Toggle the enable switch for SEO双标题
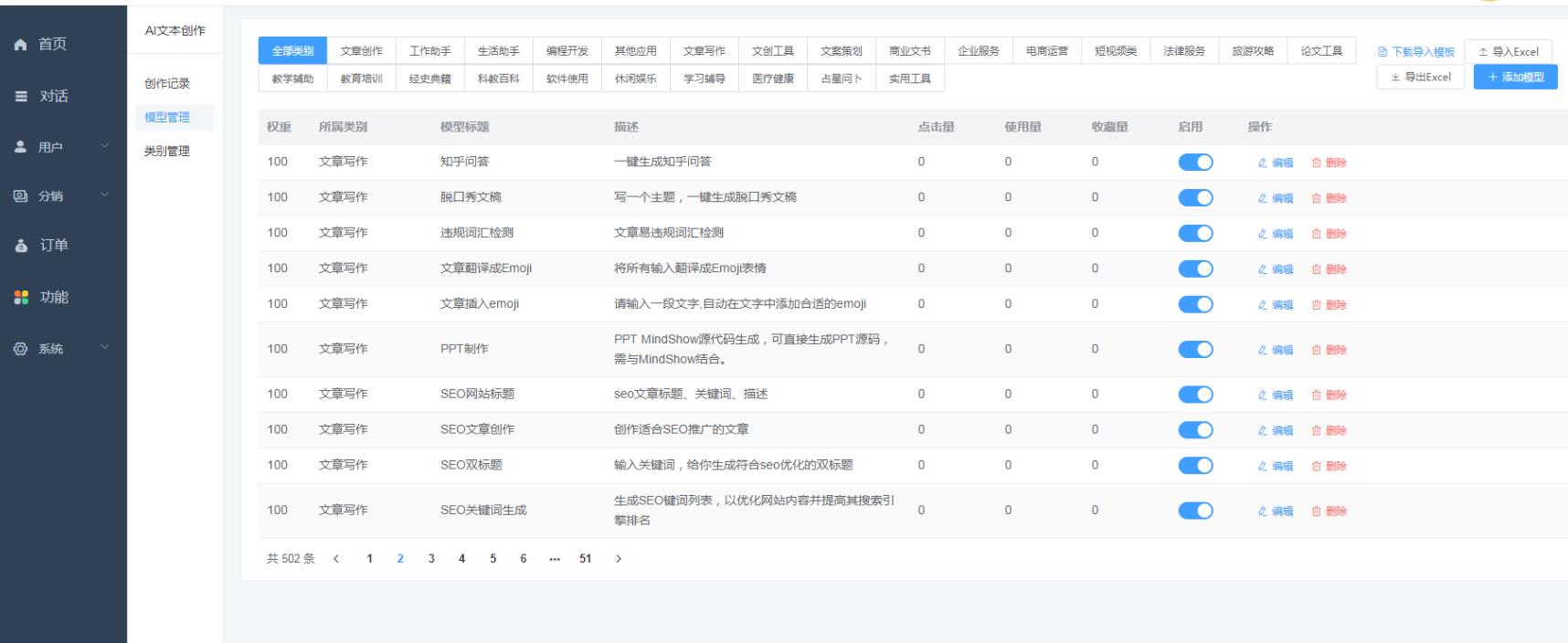1568x643 pixels. pyautogui.click(x=1195, y=465)
